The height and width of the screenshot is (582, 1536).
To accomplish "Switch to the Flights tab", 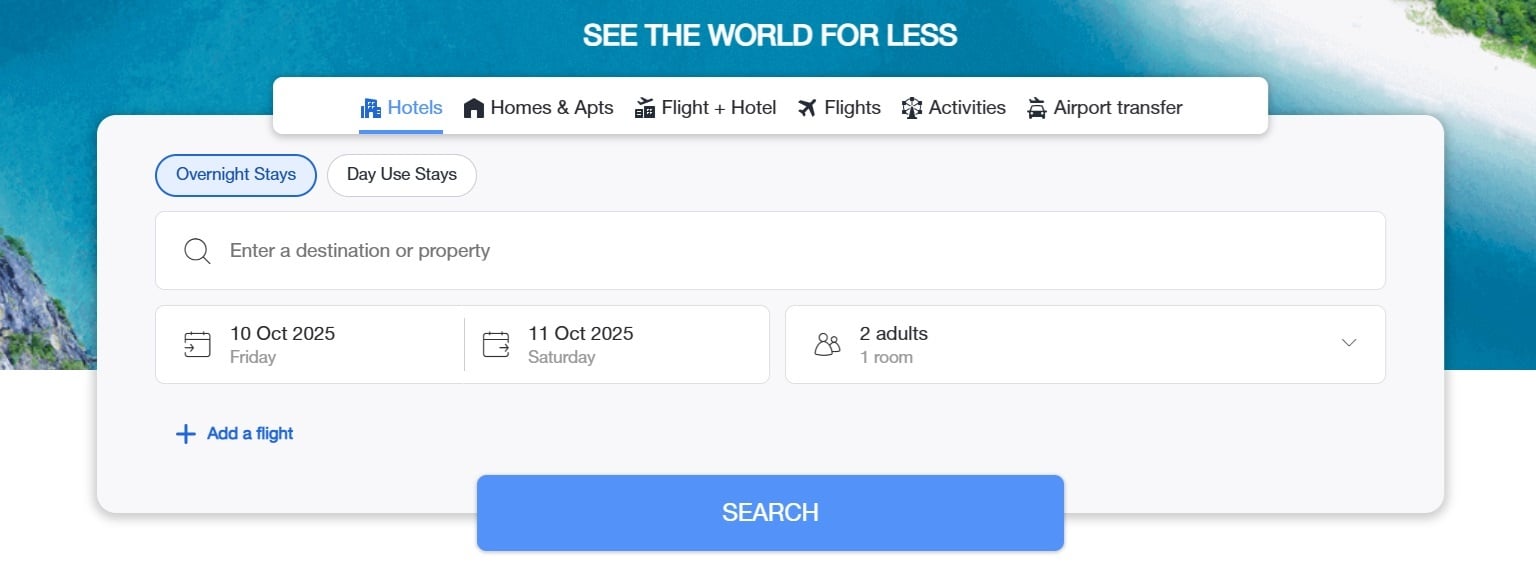I will coord(852,108).
